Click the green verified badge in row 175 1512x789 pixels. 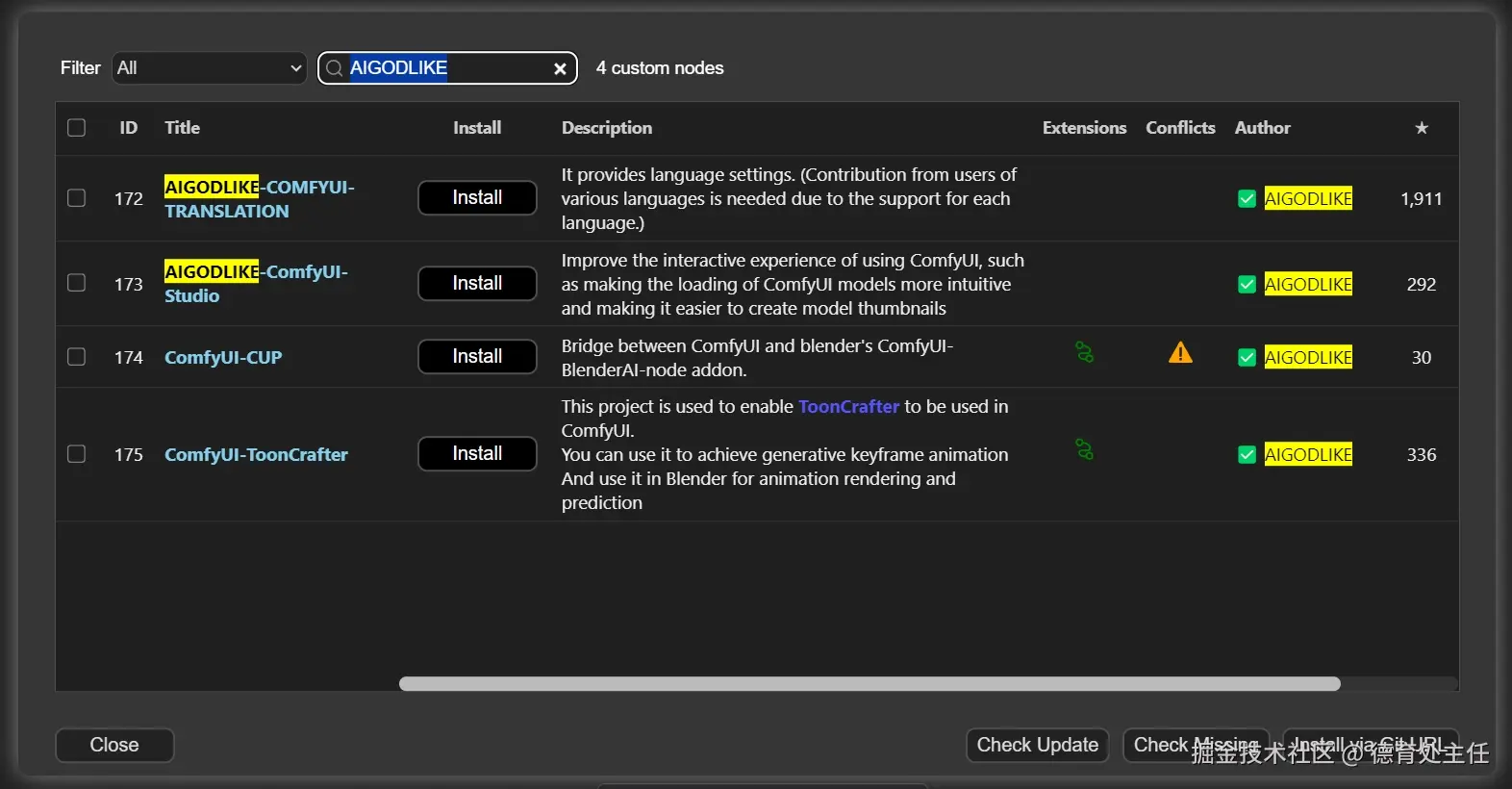1247,455
